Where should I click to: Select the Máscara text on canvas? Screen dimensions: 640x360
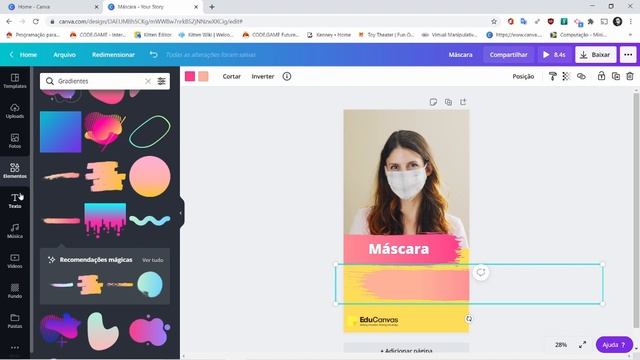(399, 249)
